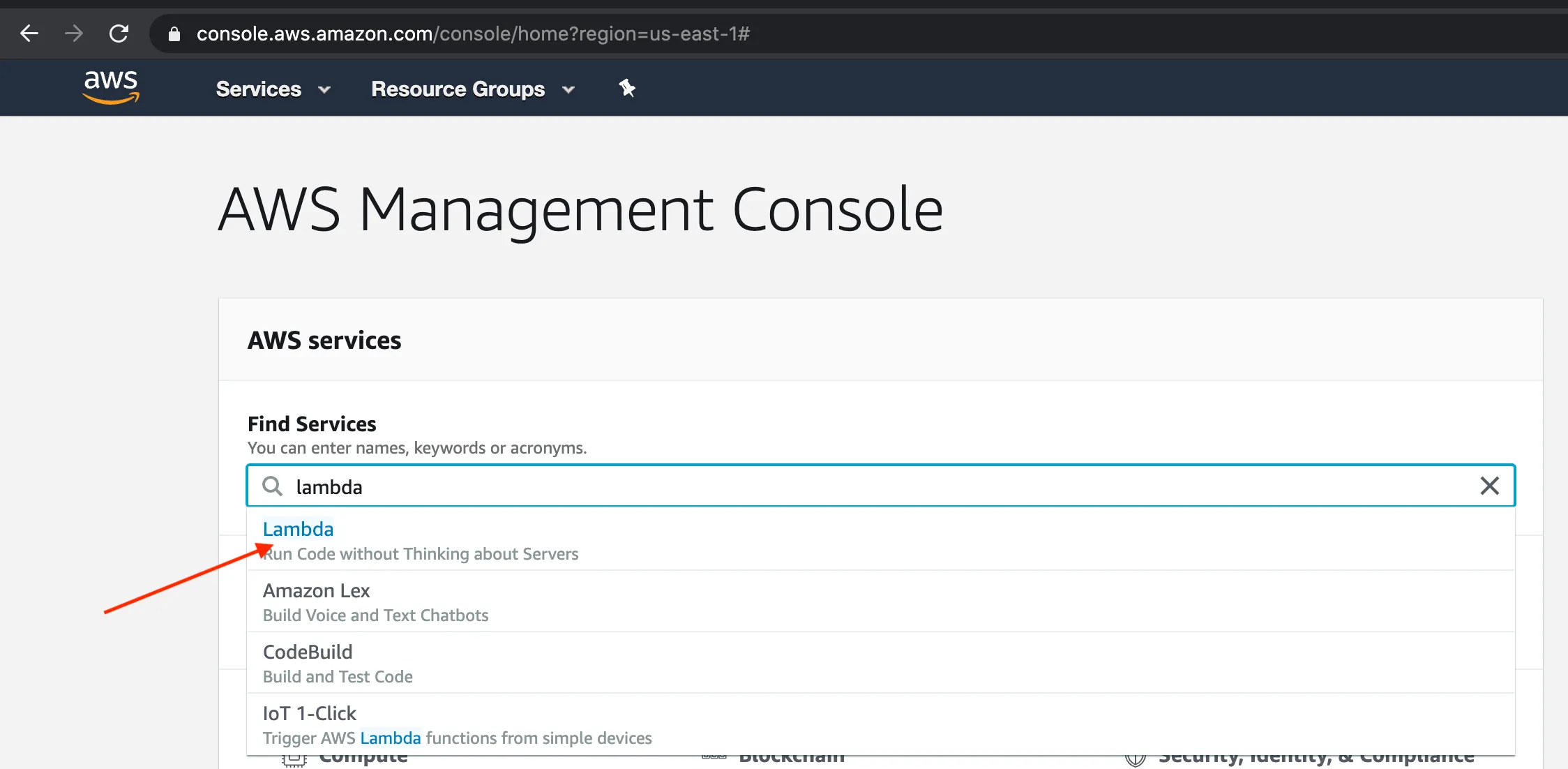Click the browser back arrow
Viewport: 1568px width, 769px height.
pos(29,33)
